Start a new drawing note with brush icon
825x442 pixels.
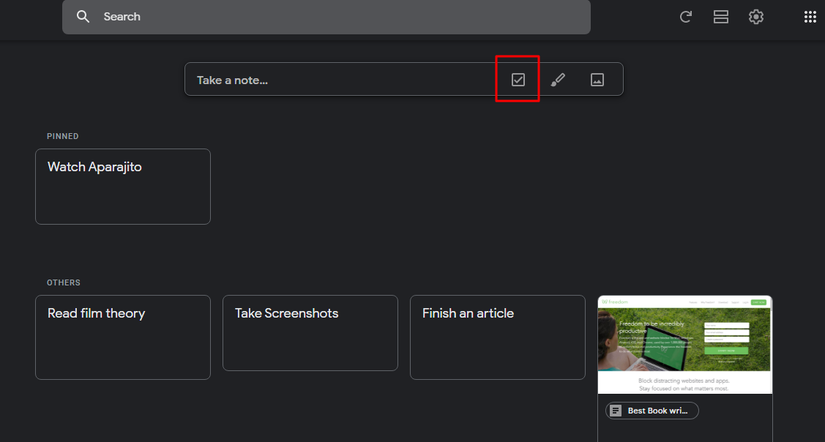click(558, 79)
